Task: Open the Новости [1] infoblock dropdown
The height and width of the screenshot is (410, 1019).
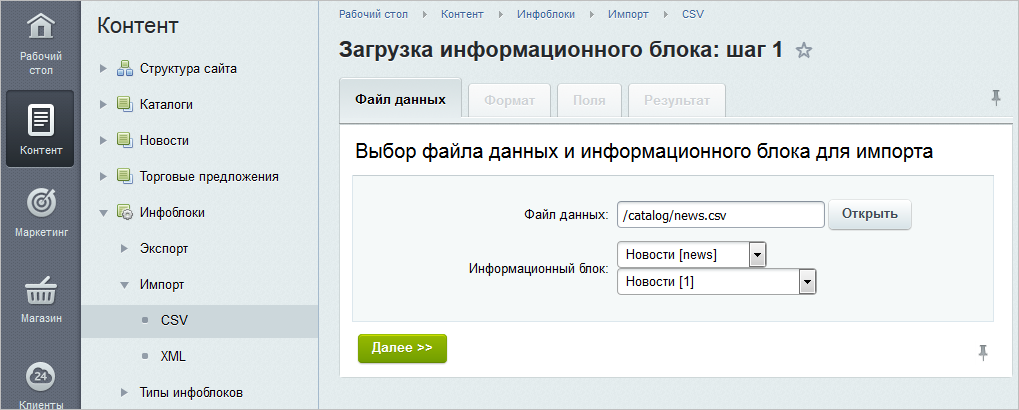Action: (x=807, y=283)
